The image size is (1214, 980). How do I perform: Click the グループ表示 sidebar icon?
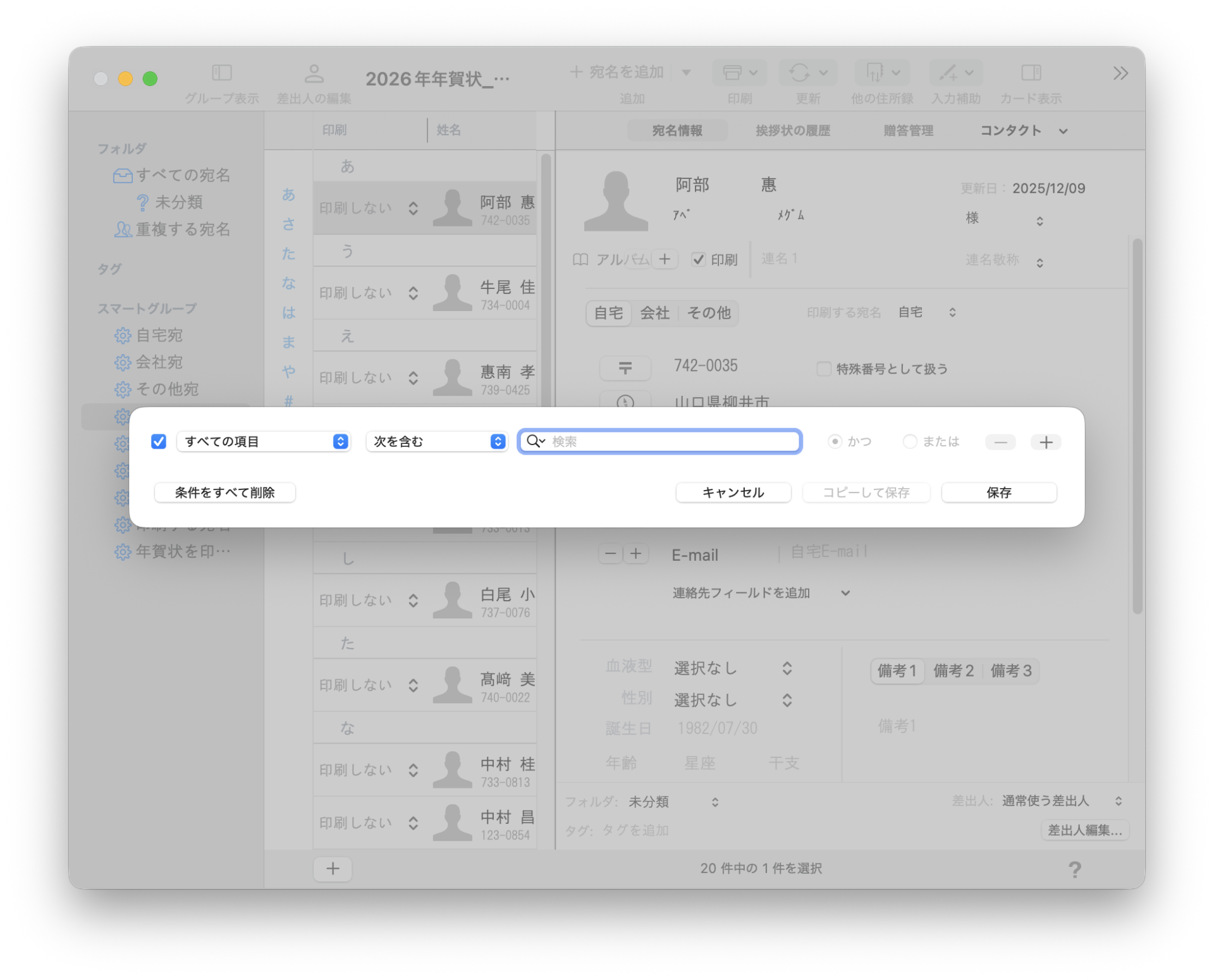coord(222,73)
